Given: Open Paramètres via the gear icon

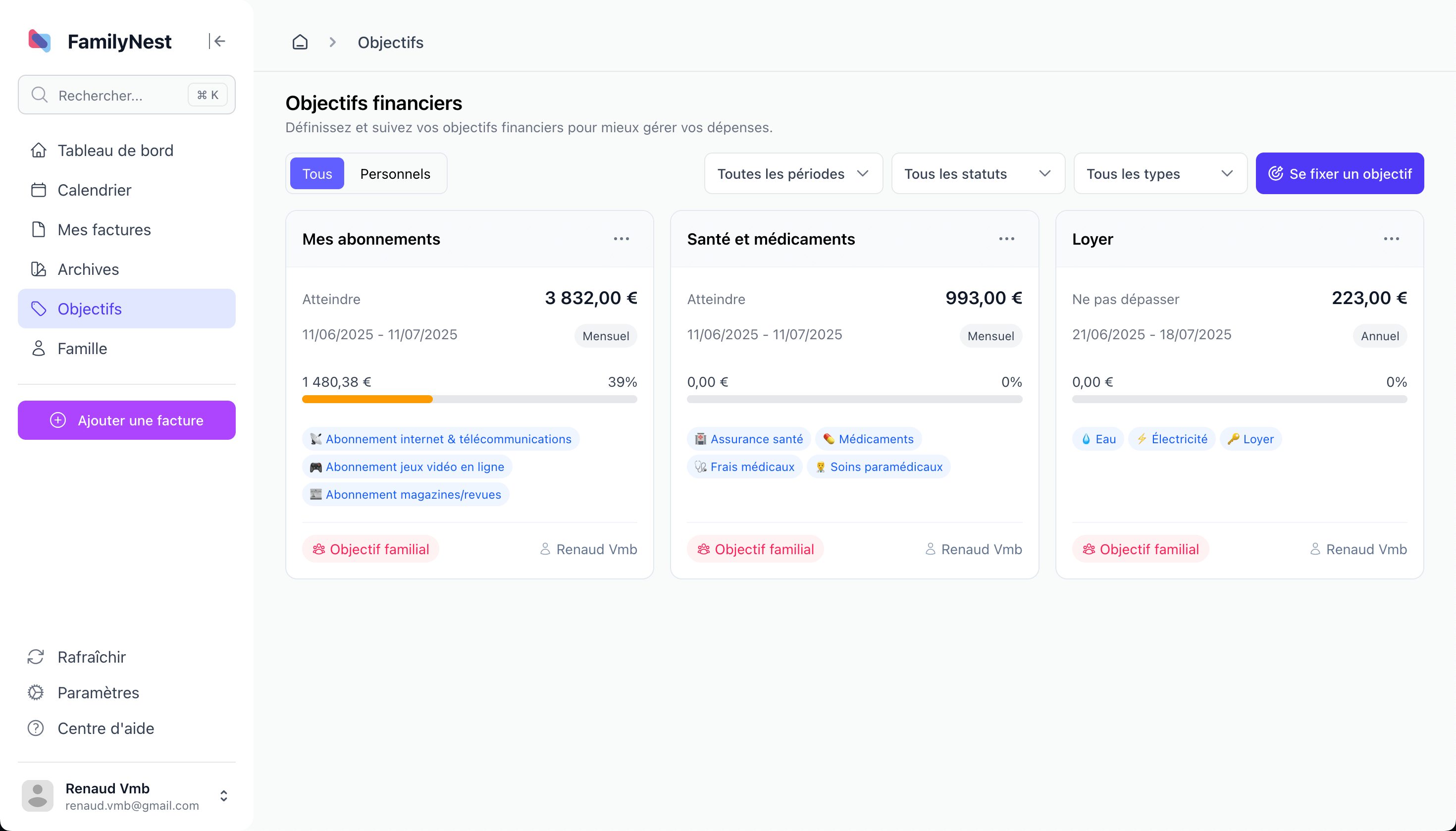Looking at the screenshot, I should [36, 692].
